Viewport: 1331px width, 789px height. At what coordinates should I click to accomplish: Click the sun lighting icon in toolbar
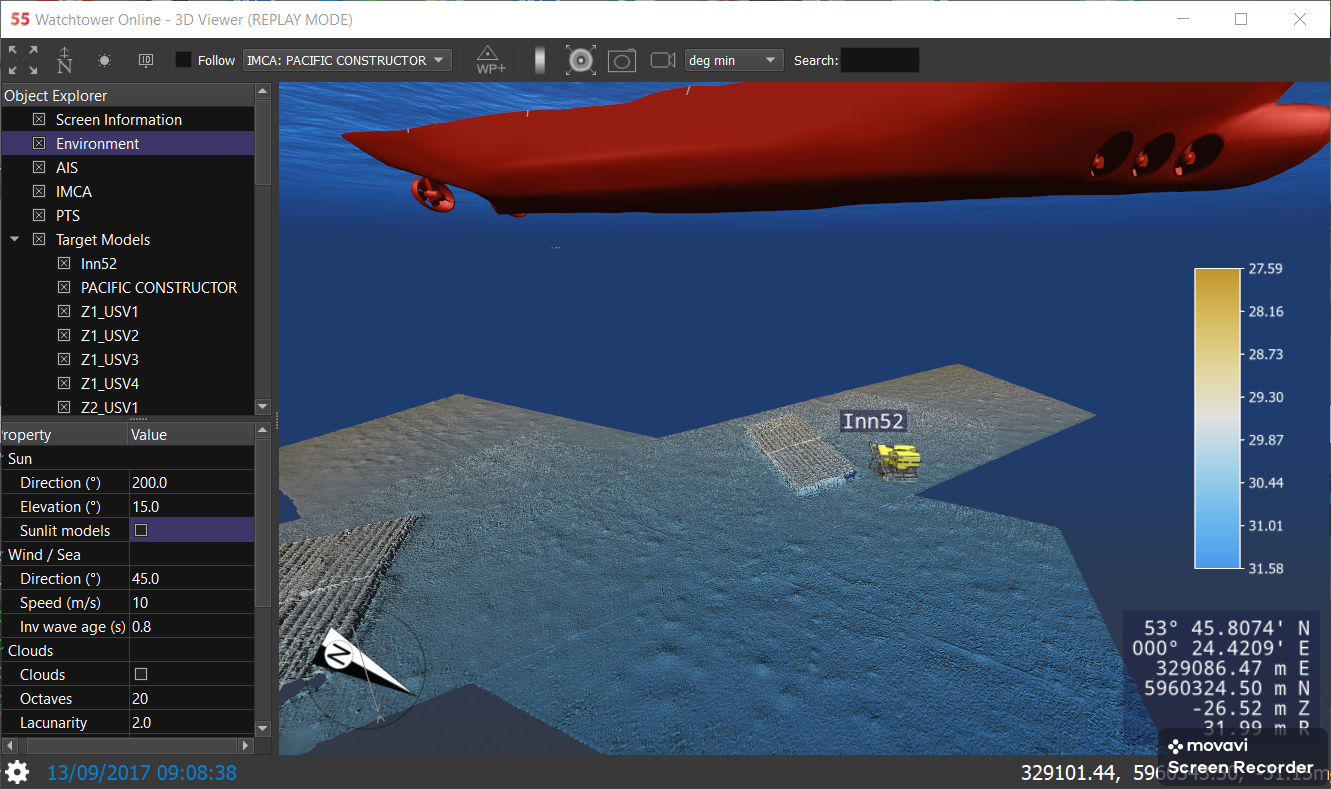(104, 60)
